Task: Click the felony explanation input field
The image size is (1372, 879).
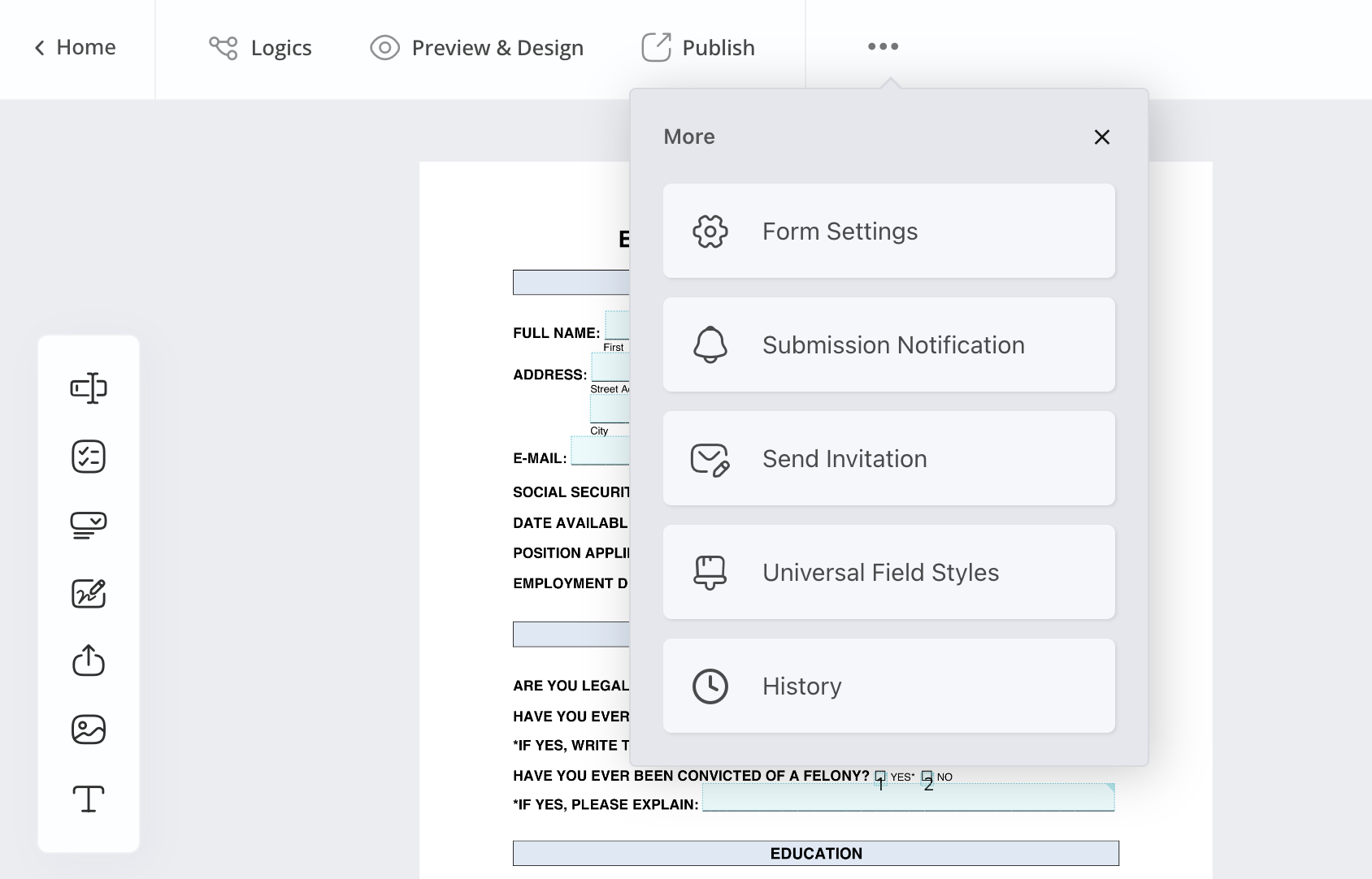Action: [x=907, y=799]
